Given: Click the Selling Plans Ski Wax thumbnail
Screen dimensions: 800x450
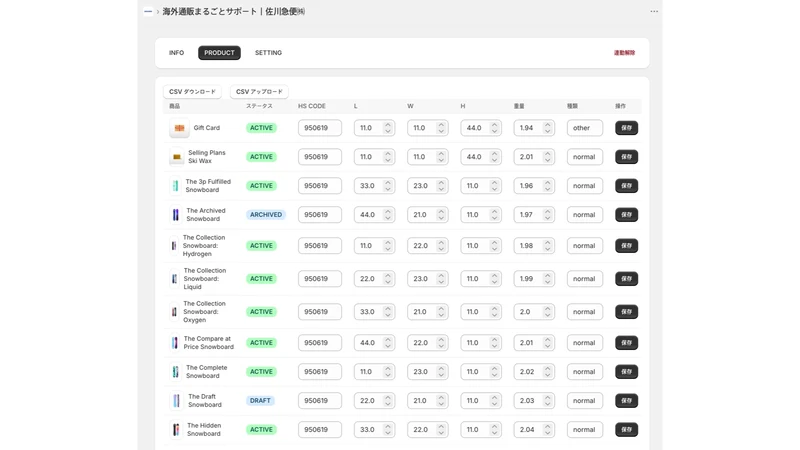Looking at the screenshot, I should click(177, 157).
